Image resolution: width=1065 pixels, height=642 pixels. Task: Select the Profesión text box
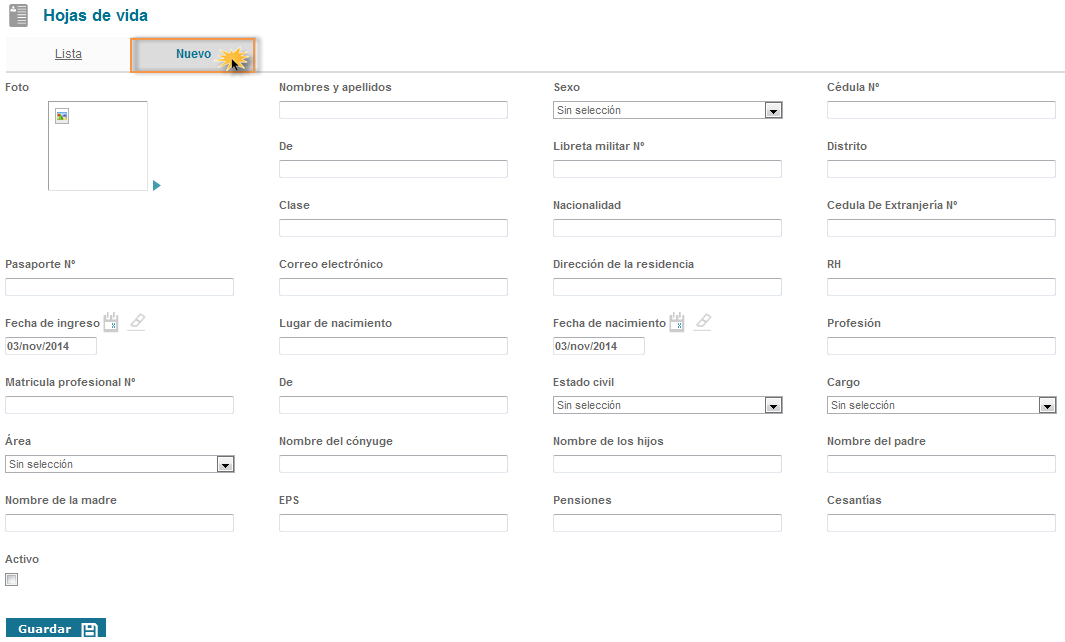941,346
